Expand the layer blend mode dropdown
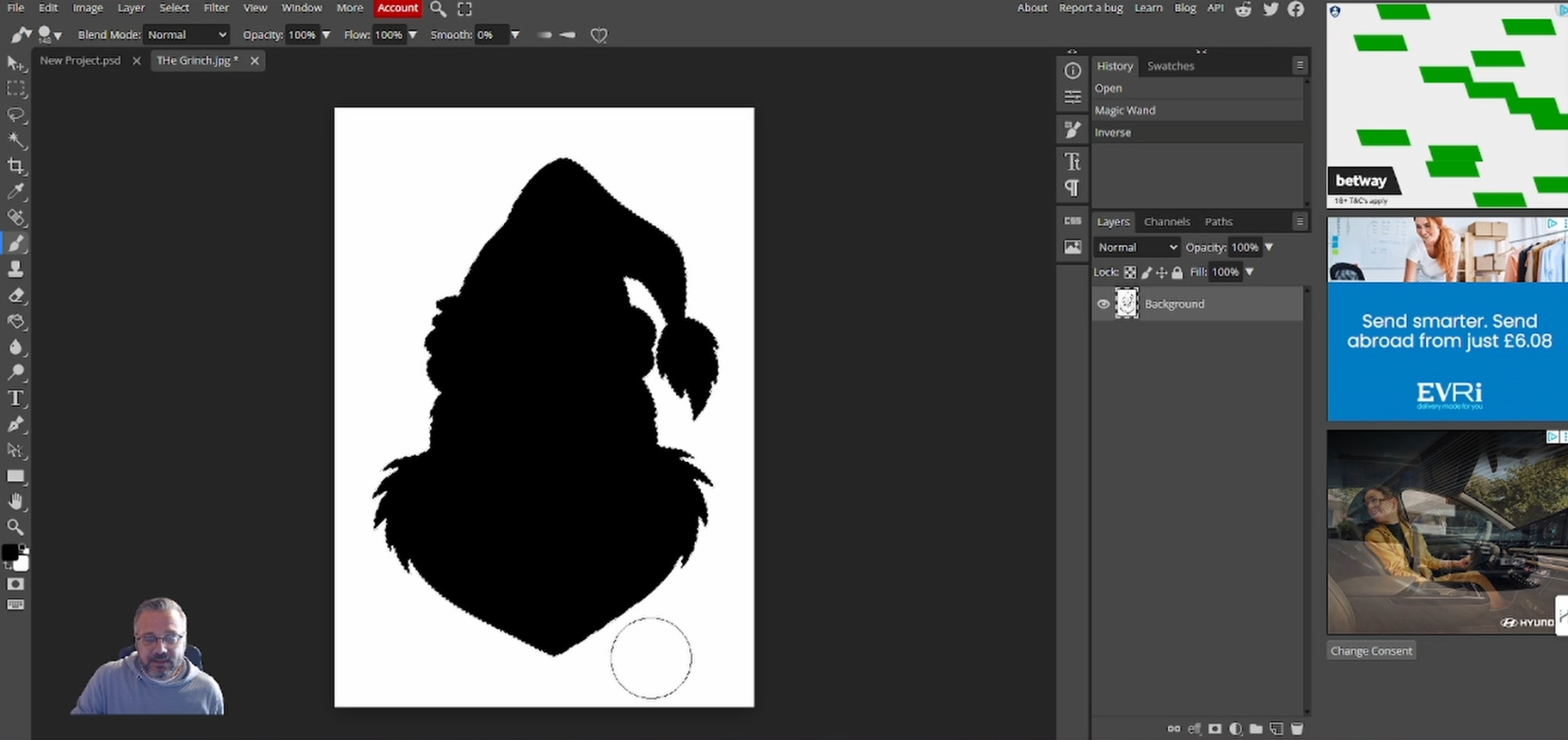 [x=1137, y=247]
